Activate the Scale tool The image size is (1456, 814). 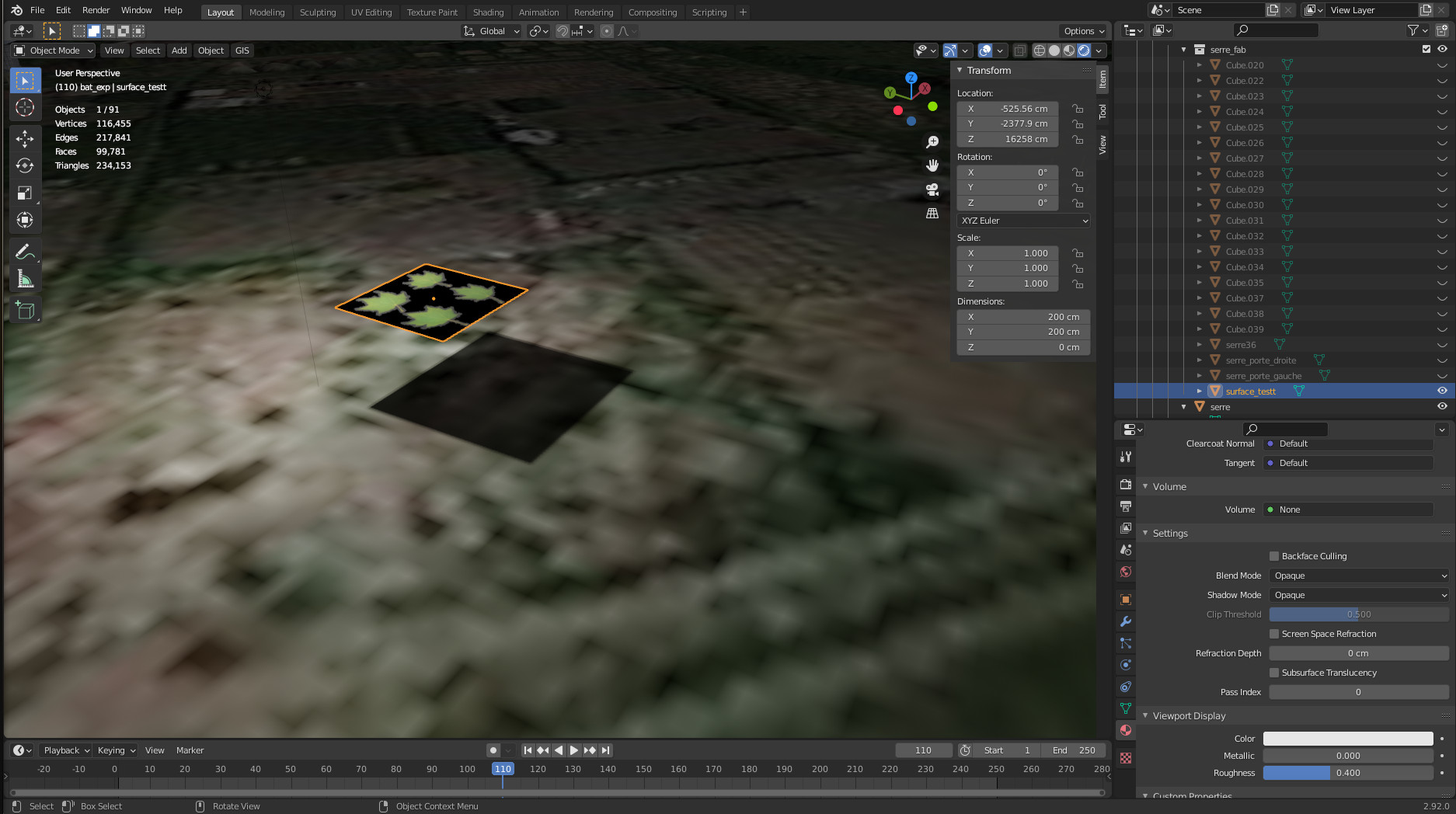pyautogui.click(x=25, y=193)
